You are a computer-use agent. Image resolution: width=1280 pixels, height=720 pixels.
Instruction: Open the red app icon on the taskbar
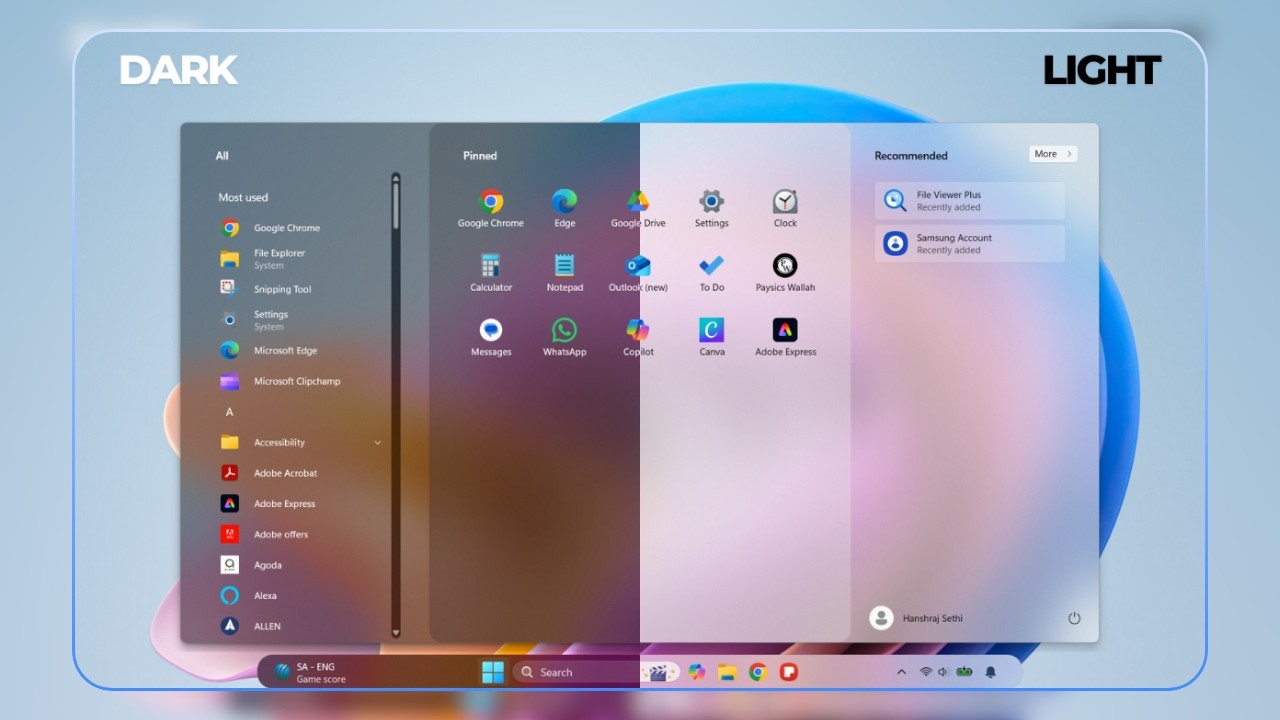coord(789,672)
